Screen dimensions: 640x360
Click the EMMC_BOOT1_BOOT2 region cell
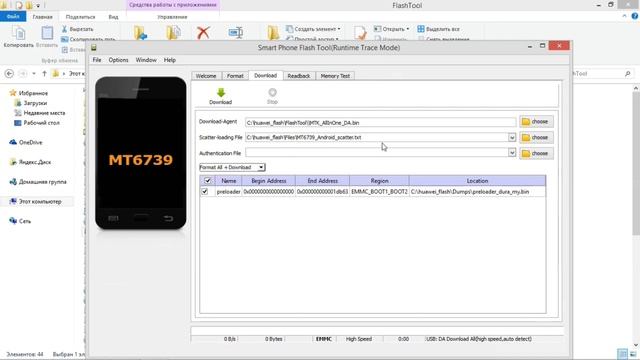(379, 191)
